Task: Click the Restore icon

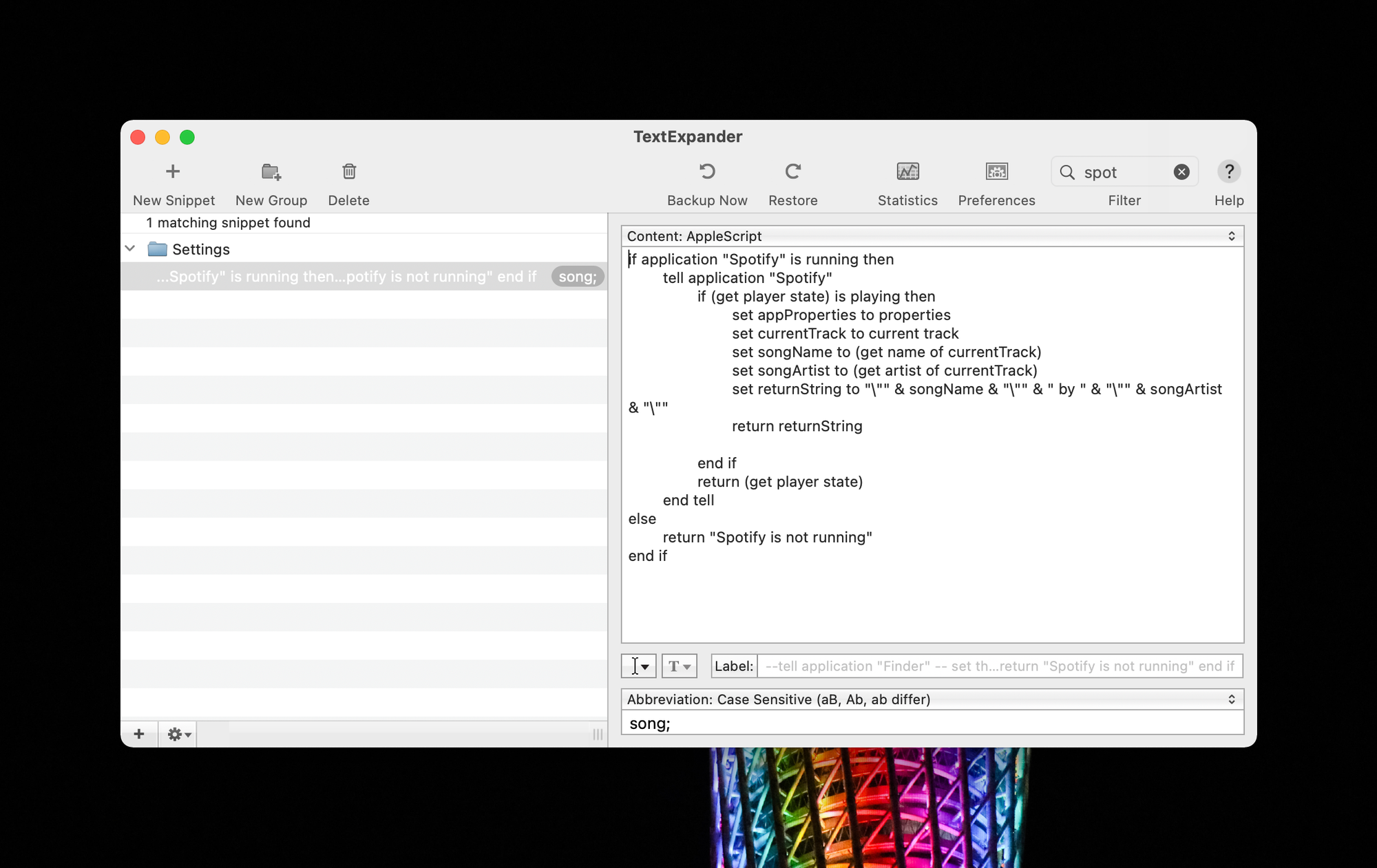Action: pyautogui.click(x=793, y=171)
